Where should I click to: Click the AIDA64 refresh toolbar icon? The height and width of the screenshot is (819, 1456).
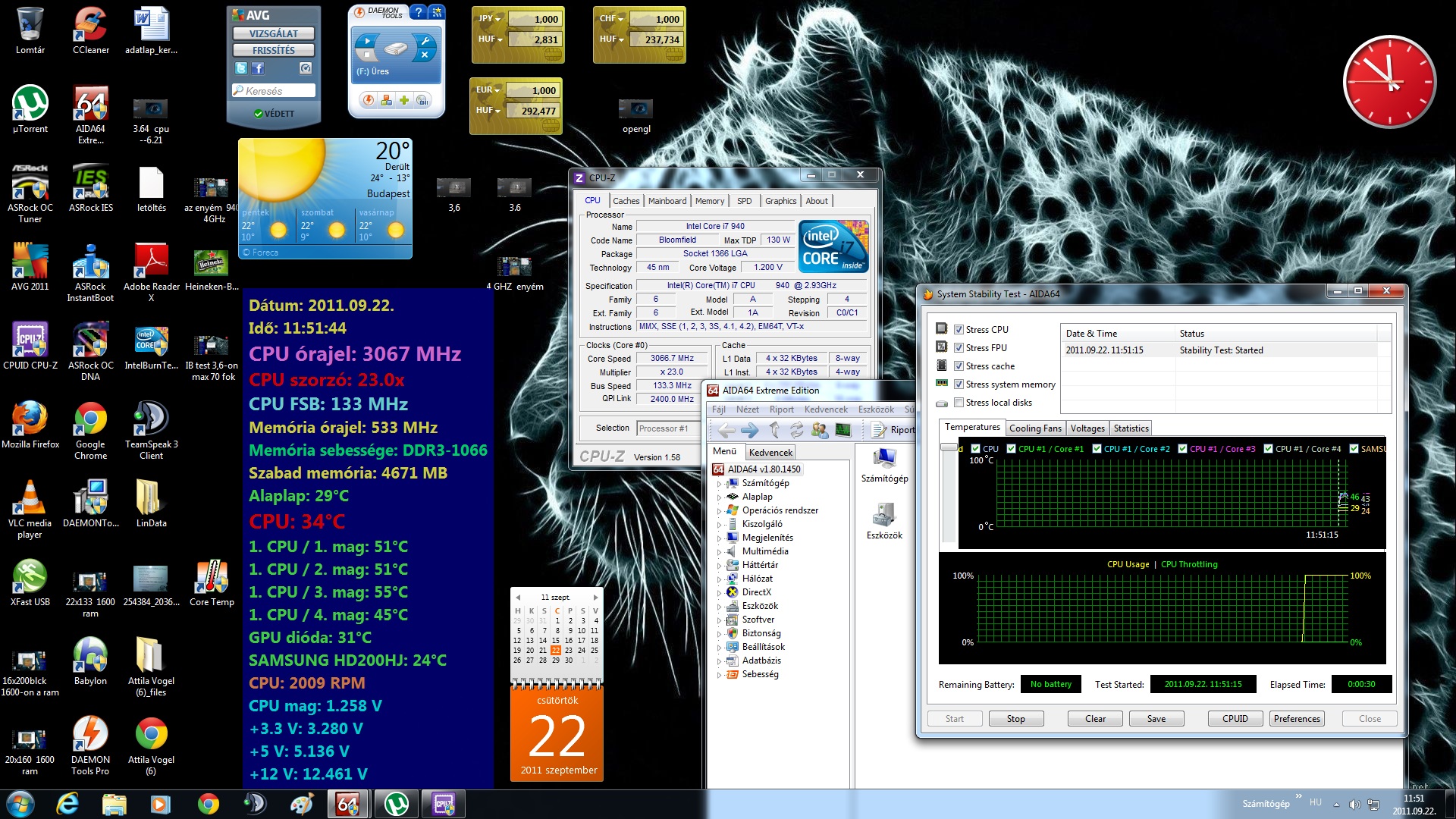coord(796,431)
